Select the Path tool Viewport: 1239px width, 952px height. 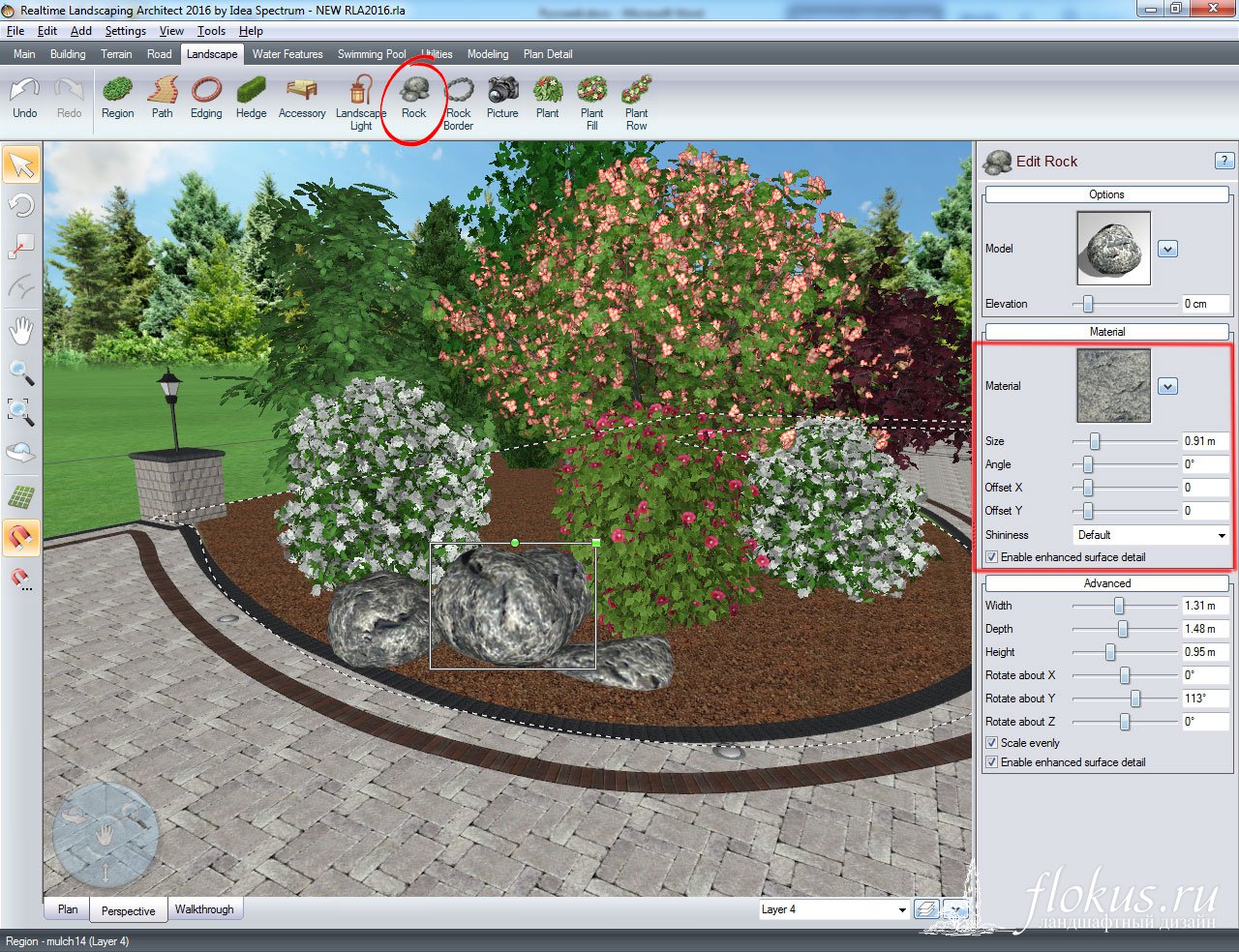162,99
